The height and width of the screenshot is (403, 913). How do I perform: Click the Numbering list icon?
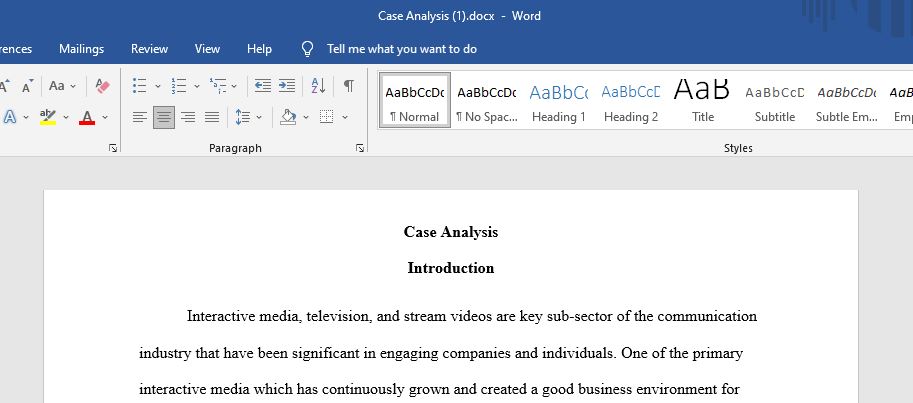179,86
